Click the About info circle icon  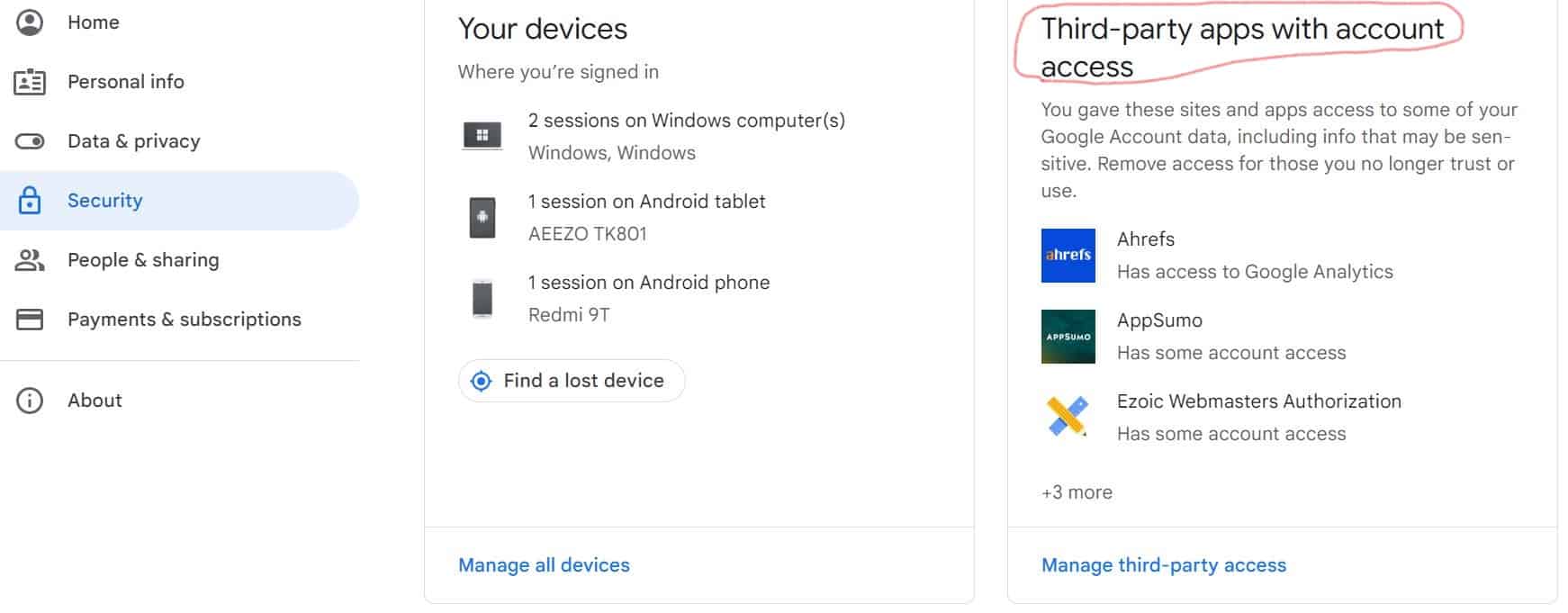point(30,401)
